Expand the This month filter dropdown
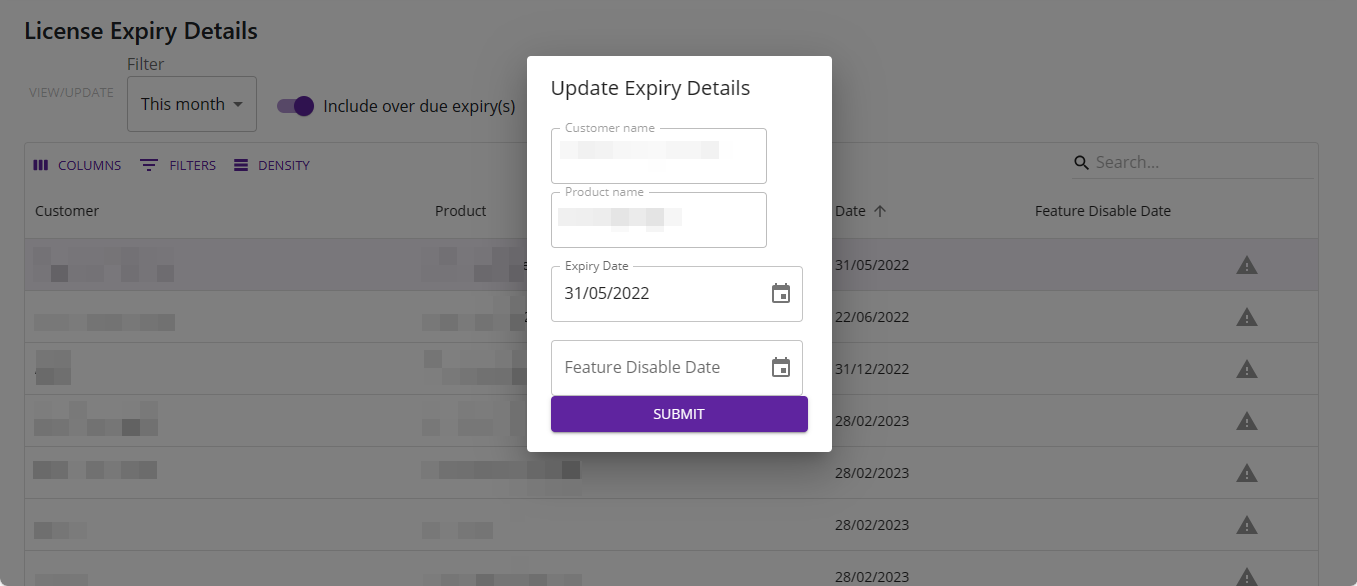1357x586 pixels. 192,104
